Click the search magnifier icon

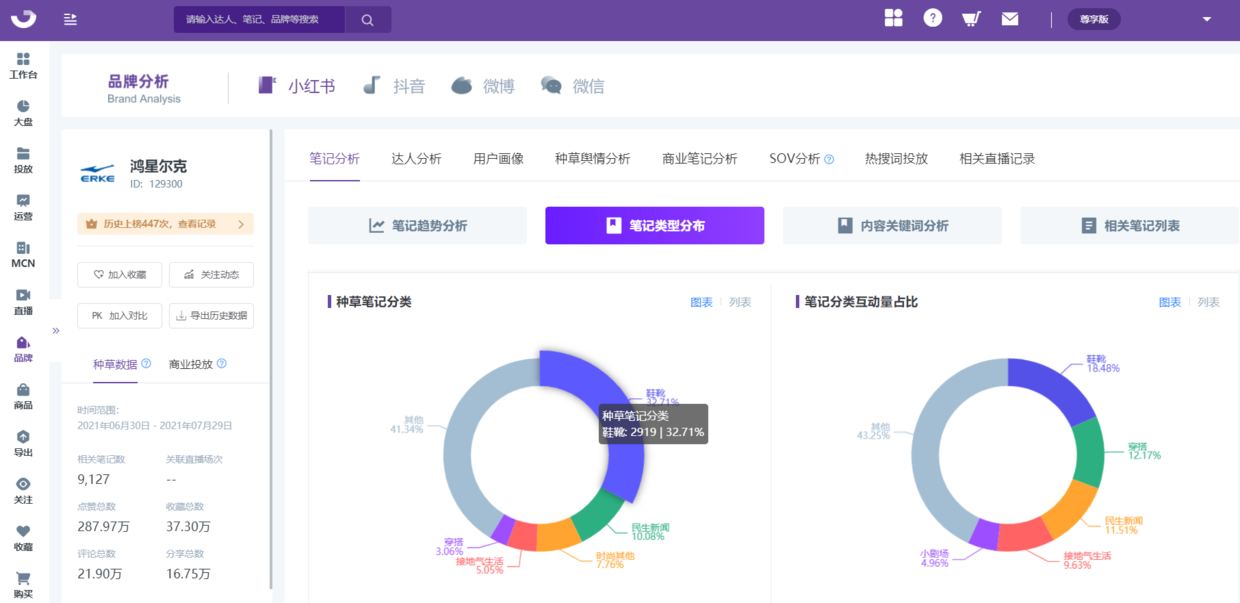pos(367,20)
